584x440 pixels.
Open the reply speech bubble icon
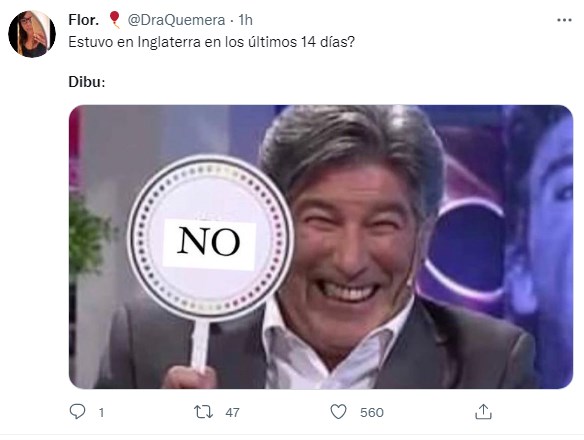[77, 412]
